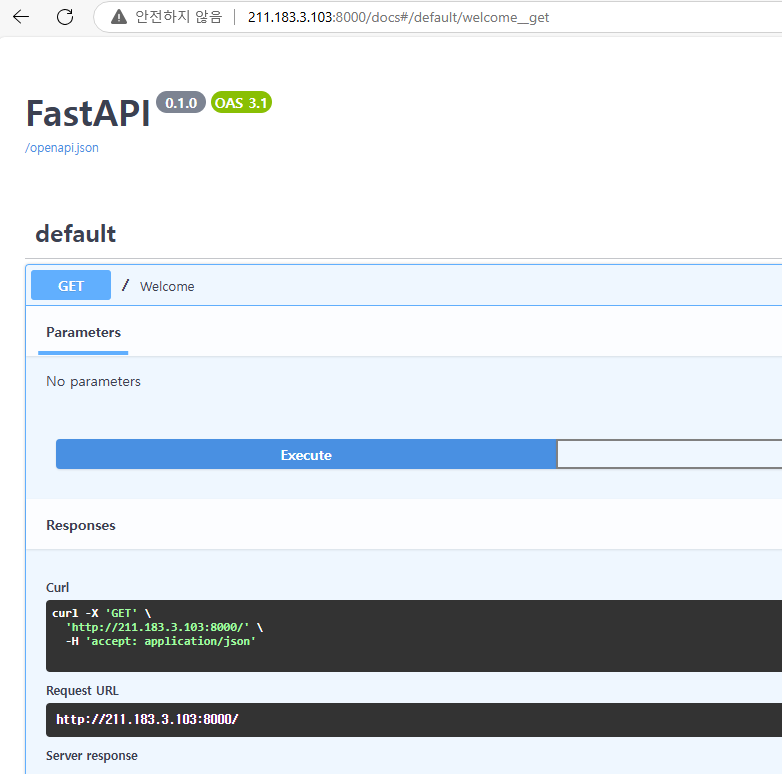Viewport: 782px width, 774px height.
Task: Click the not-secure warning triangle icon
Action: [x=119, y=17]
